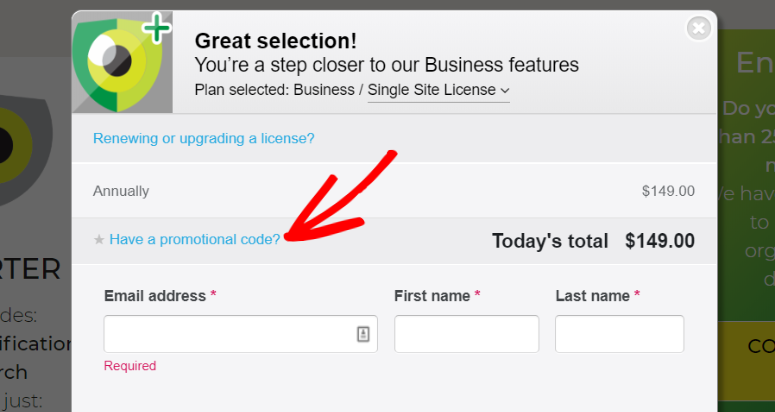This screenshot has width=775, height=412.
Task: Click the Email address field label
Action: pyautogui.click(x=155, y=296)
